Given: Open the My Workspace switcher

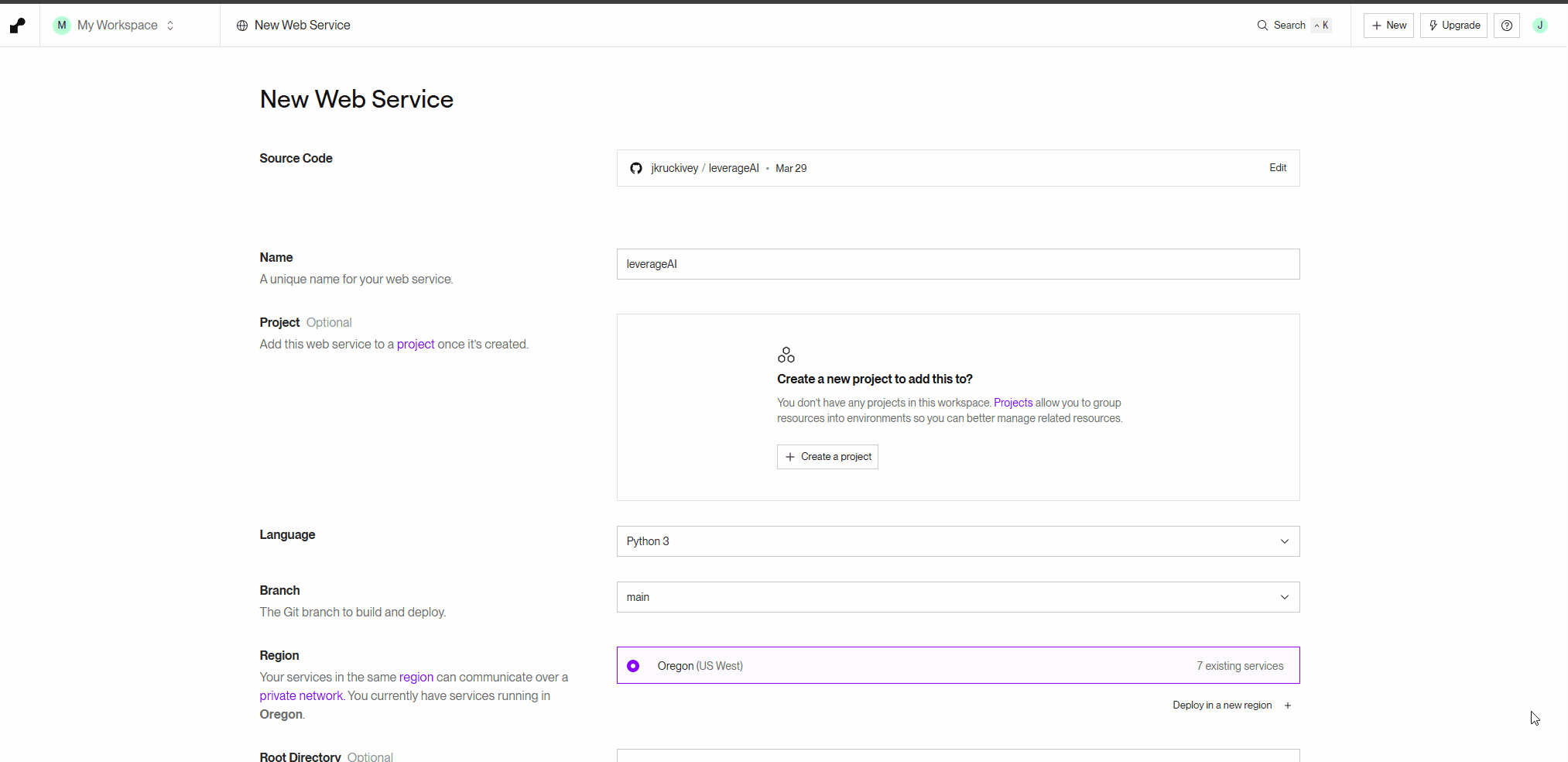Looking at the screenshot, I should [114, 26].
